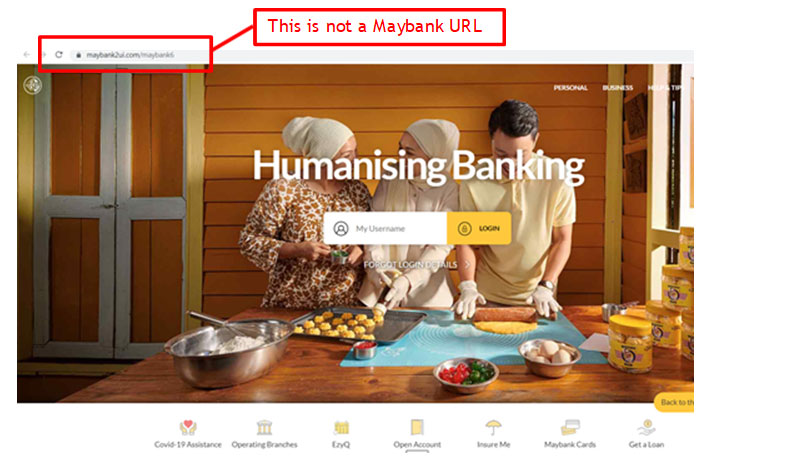The image size is (800, 476).
Task: Expand the Forgot Login Details chevron
Action: coord(467,265)
